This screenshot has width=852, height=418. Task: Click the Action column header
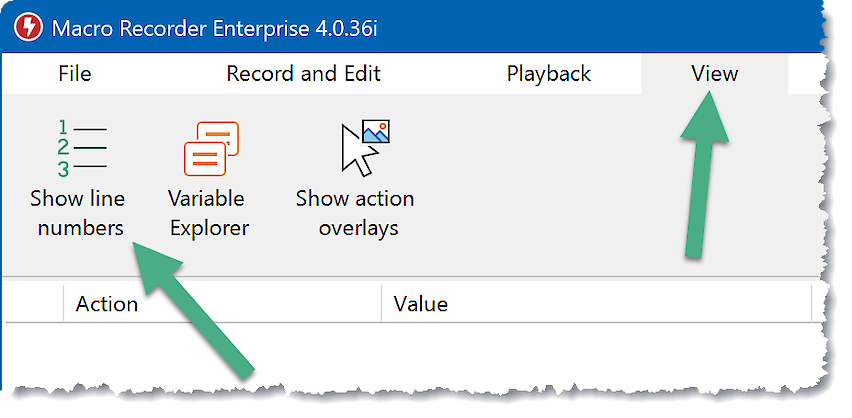coord(107,304)
